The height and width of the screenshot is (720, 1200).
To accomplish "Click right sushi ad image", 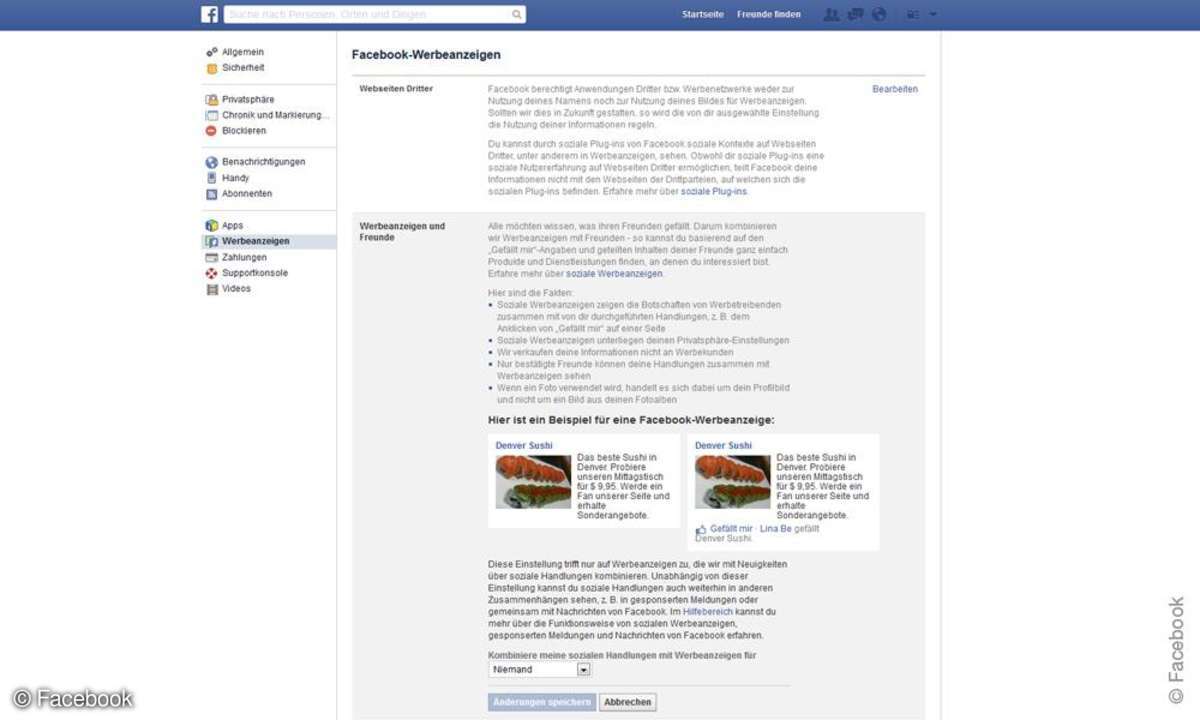I will (x=732, y=482).
